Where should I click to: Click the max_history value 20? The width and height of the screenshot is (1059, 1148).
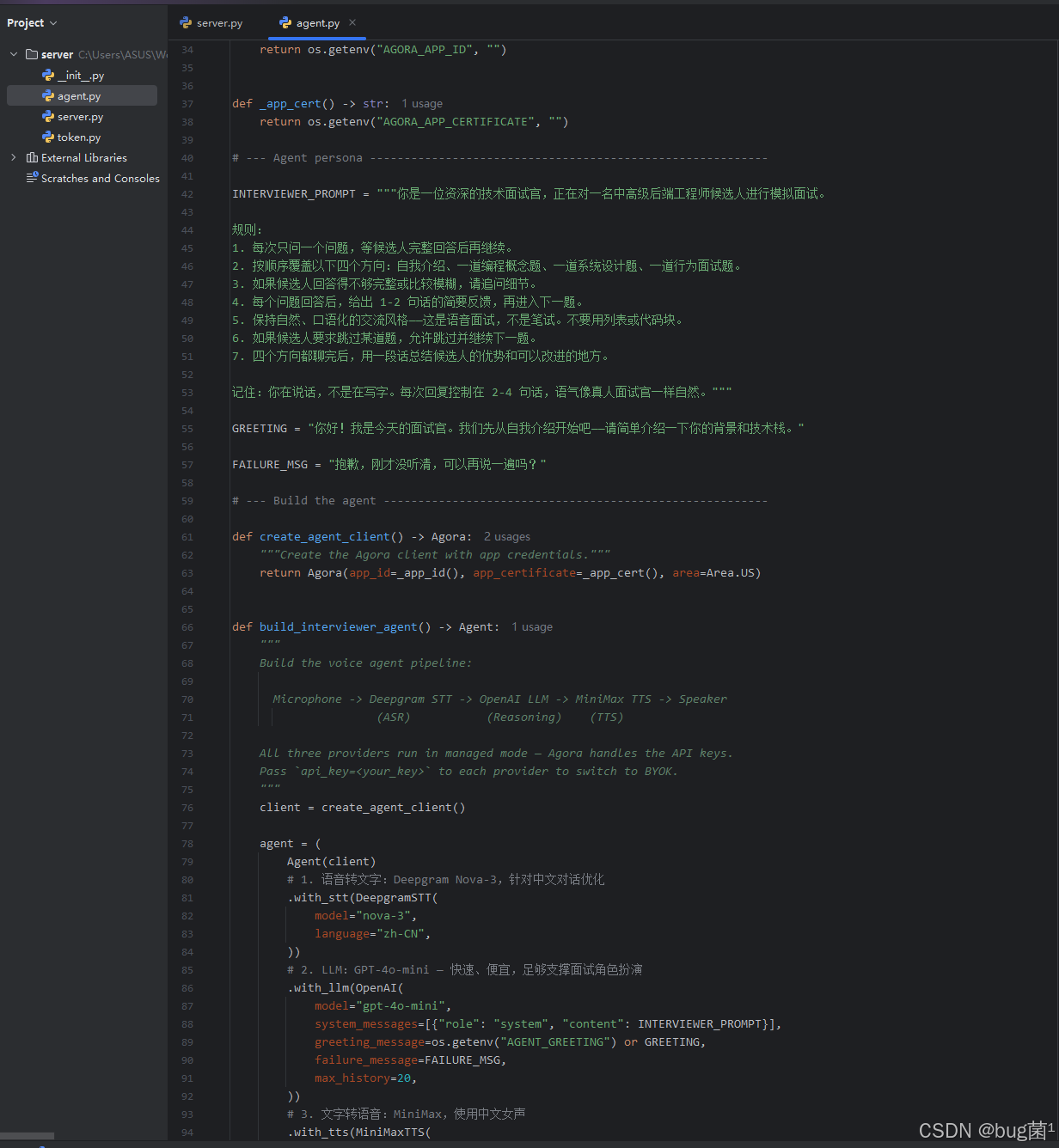coord(404,1078)
